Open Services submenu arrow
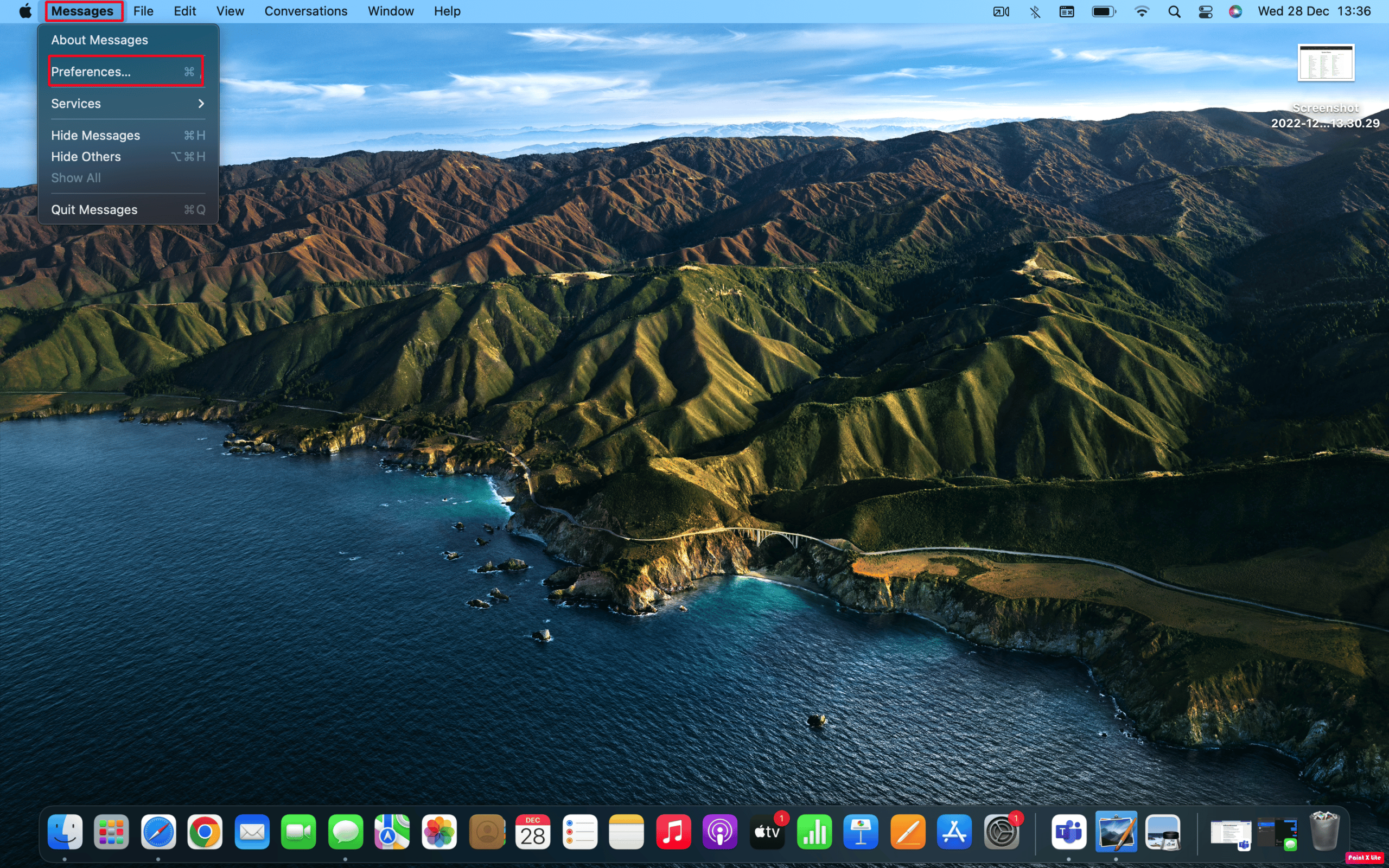The height and width of the screenshot is (868, 1389). point(201,103)
